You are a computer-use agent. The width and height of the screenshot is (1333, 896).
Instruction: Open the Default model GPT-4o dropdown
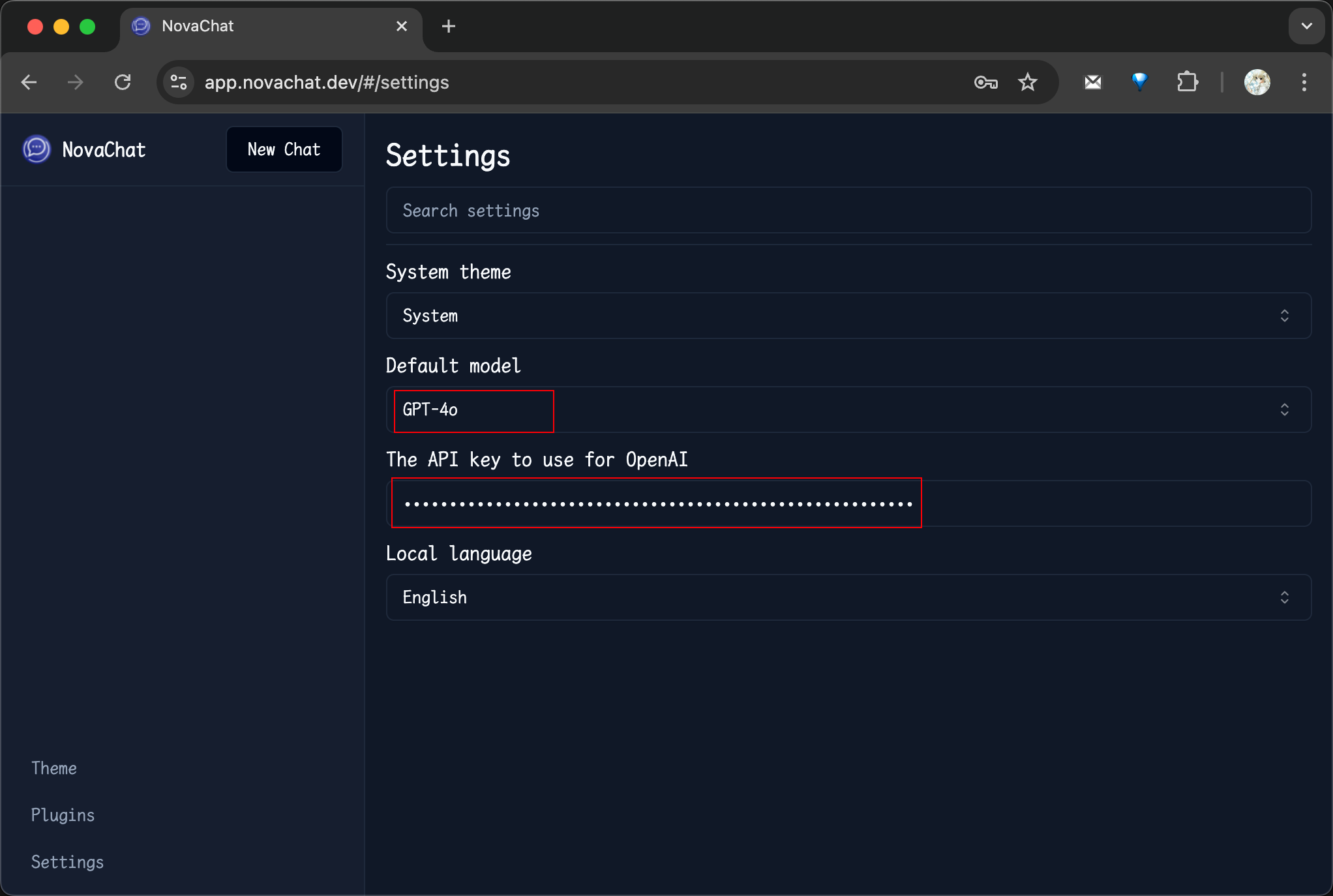[x=848, y=410]
